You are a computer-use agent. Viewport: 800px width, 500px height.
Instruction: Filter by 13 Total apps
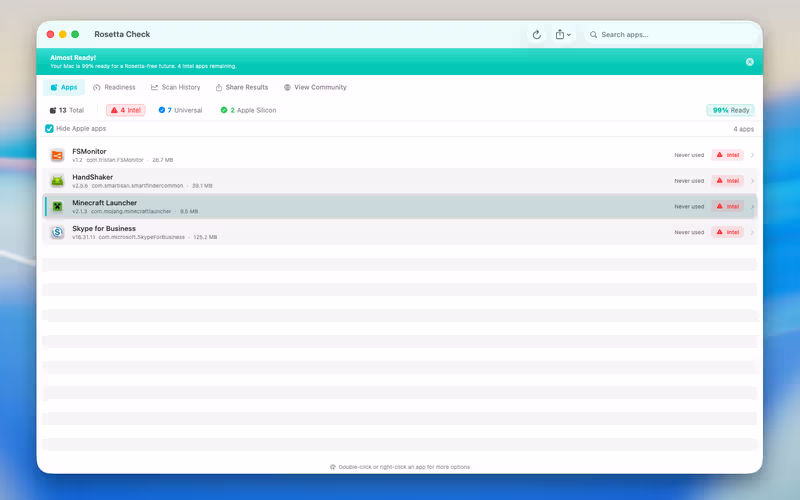pyautogui.click(x=67, y=110)
